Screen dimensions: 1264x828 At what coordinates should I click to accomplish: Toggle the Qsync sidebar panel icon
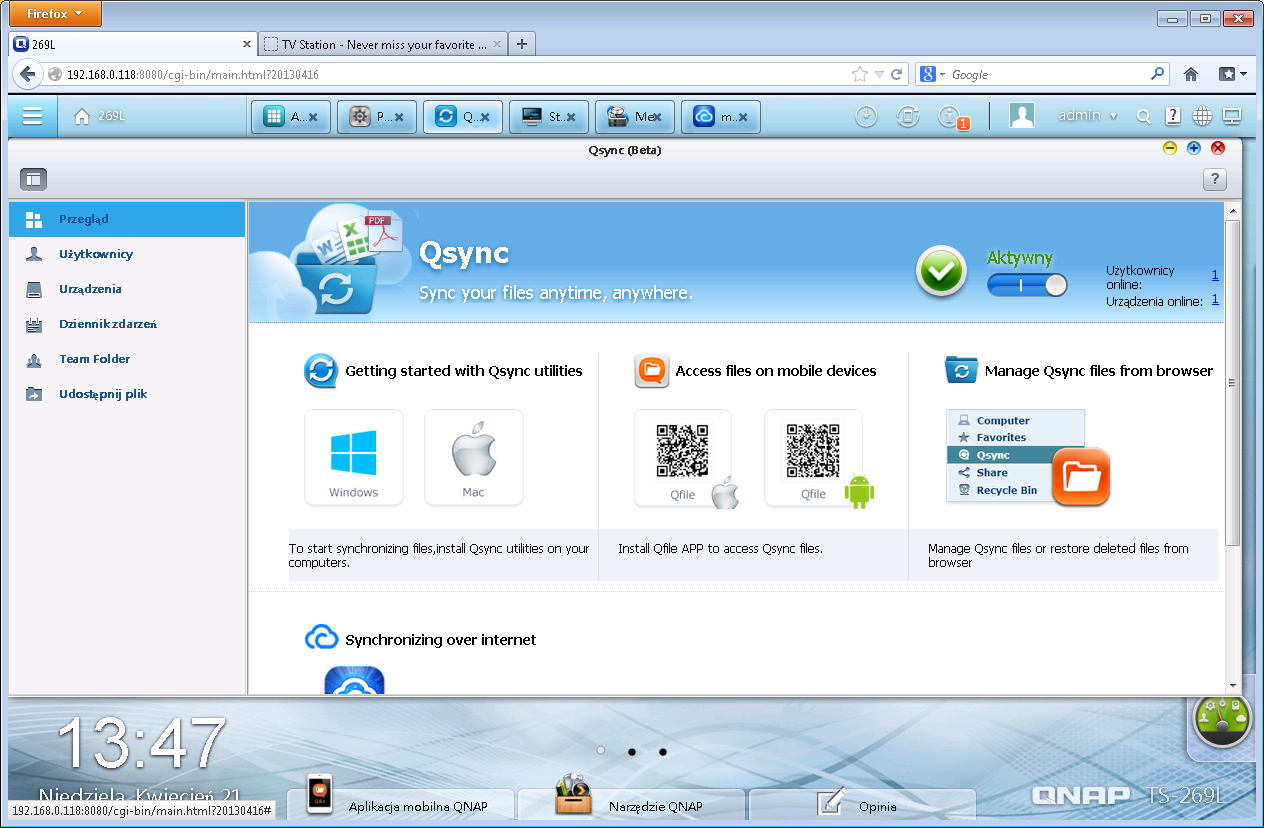pyautogui.click(x=34, y=179)
